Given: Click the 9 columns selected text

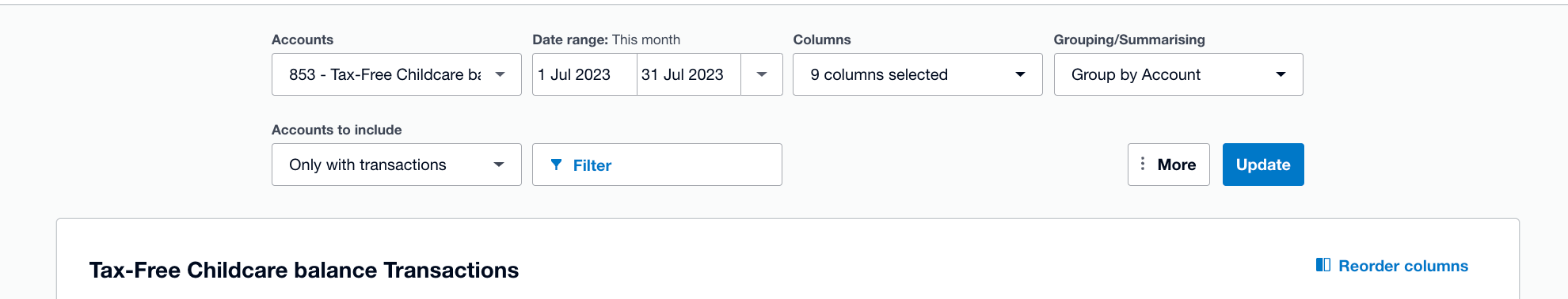Looking at the screenshot, I should tap(879, 74).
